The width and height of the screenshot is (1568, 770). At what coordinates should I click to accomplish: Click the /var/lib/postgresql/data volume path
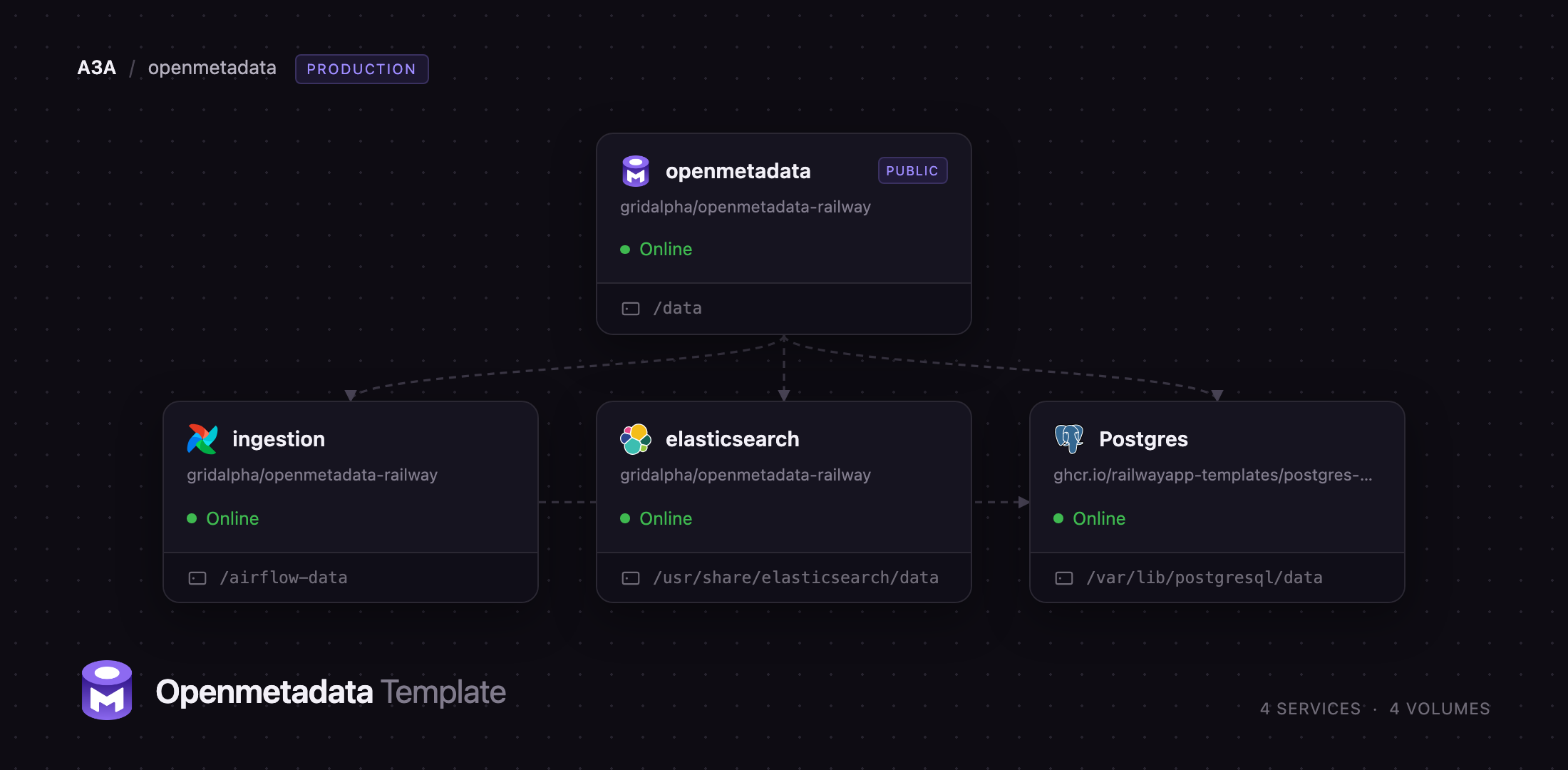pyautogui.click(x=1205, y=577)
